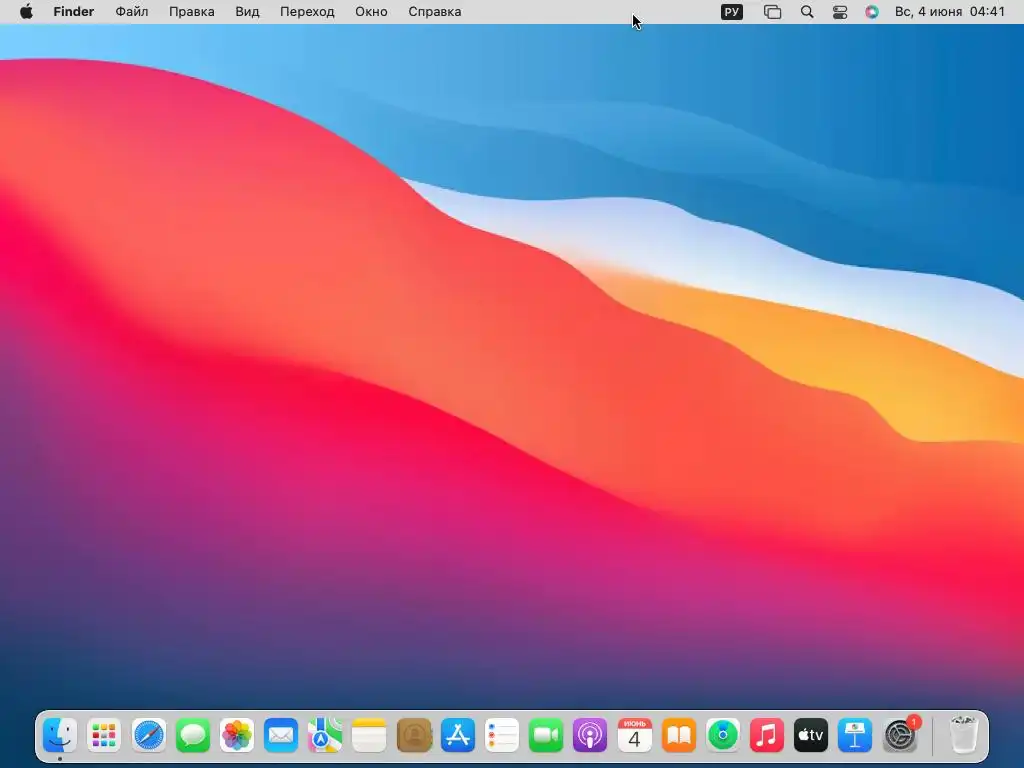Click the screen mirroring menu bar icon
1024x768 pixels.
point(773,12)
